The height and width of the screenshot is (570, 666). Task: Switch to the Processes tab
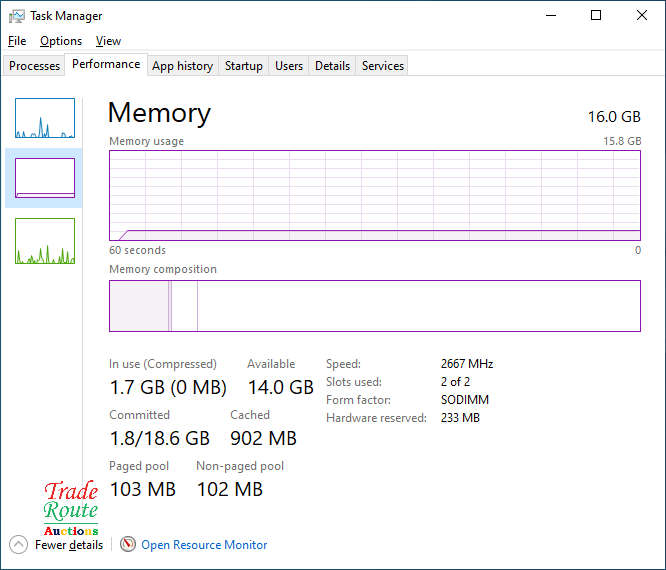pos(35,66)
